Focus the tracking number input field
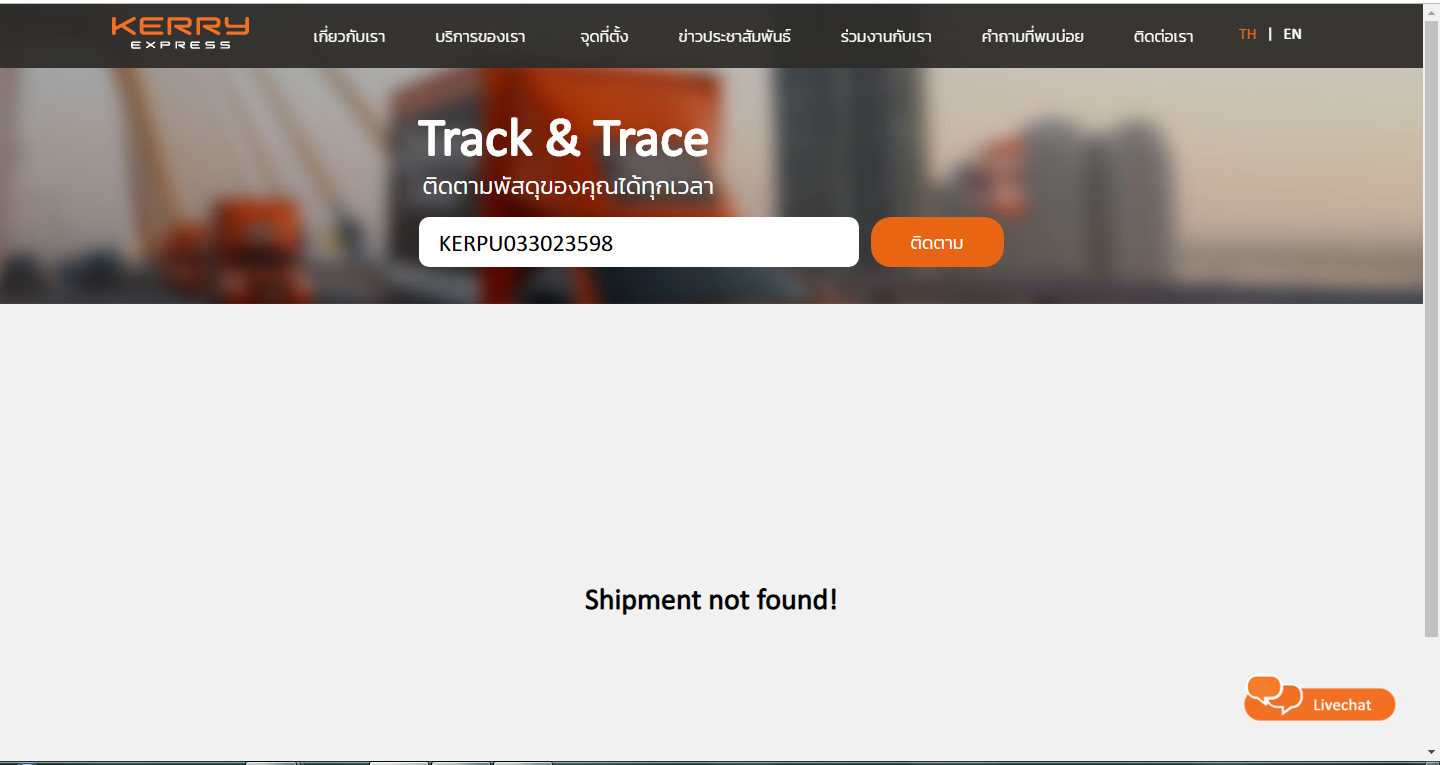 click(x=638, y=242)
